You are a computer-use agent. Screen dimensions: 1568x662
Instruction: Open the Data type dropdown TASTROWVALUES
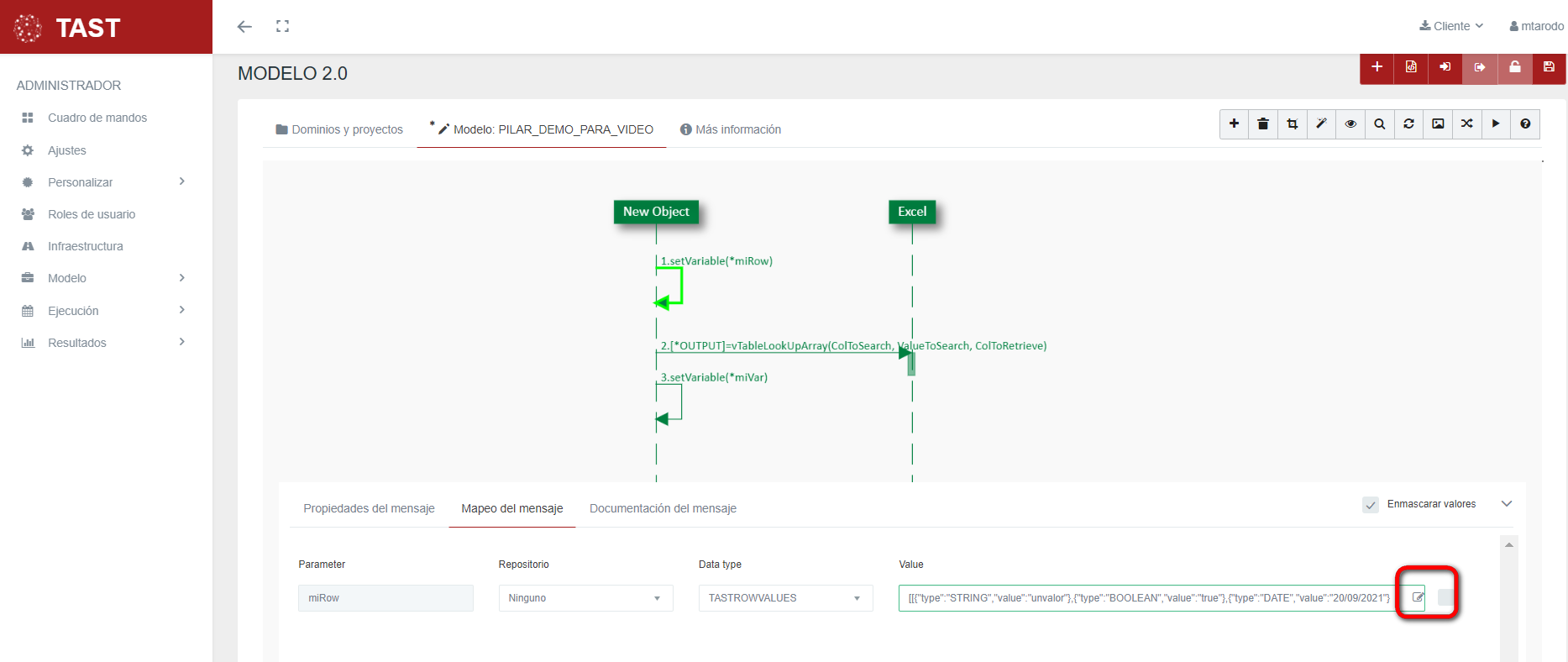(x=785, y=598)
